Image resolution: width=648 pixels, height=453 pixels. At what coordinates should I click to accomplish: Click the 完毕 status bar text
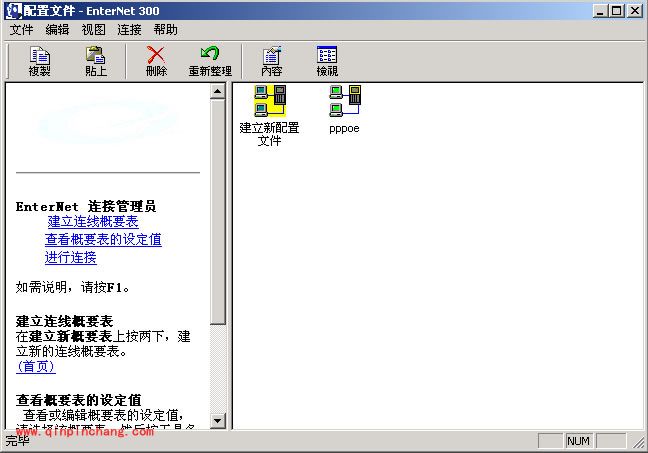(x=17, y=441)
